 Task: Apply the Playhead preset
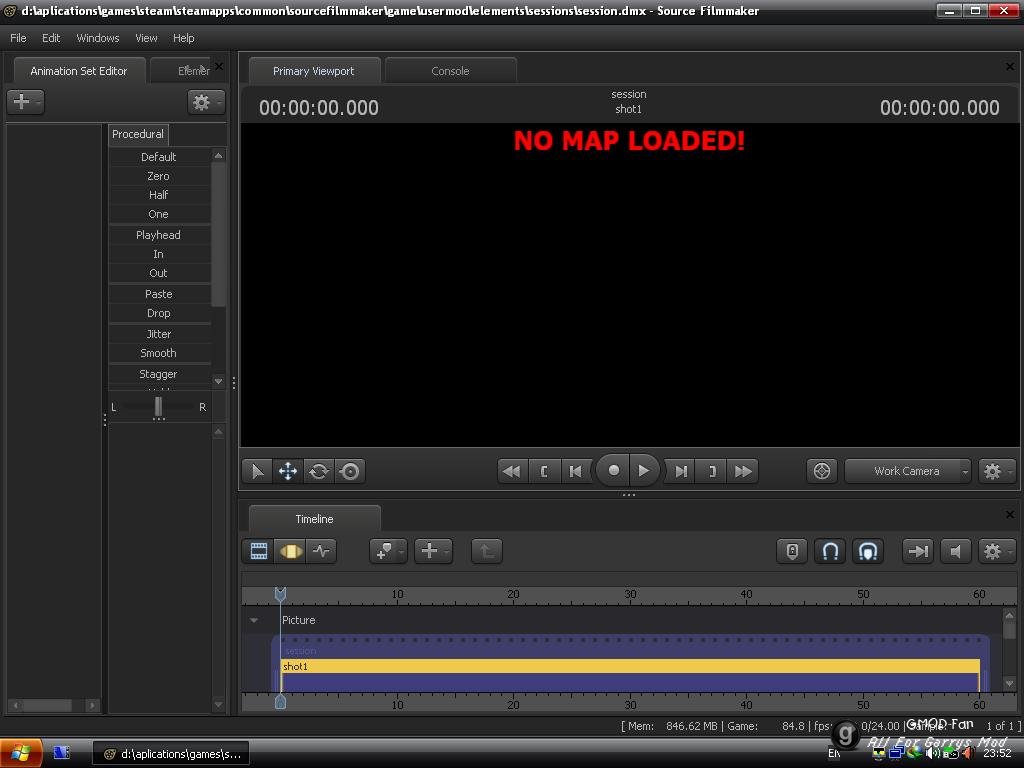[x=159, y=234]
